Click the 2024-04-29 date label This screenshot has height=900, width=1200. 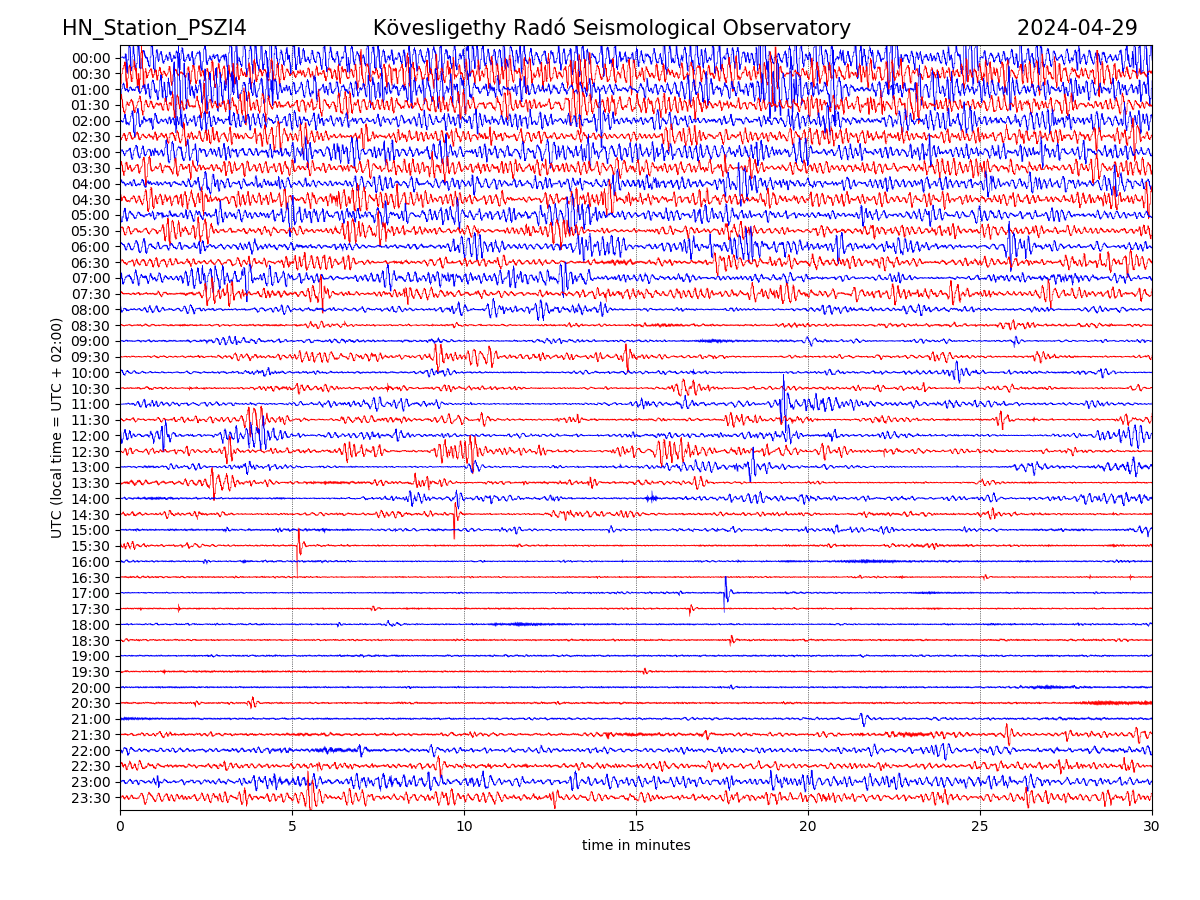[x=1077, y=28]
